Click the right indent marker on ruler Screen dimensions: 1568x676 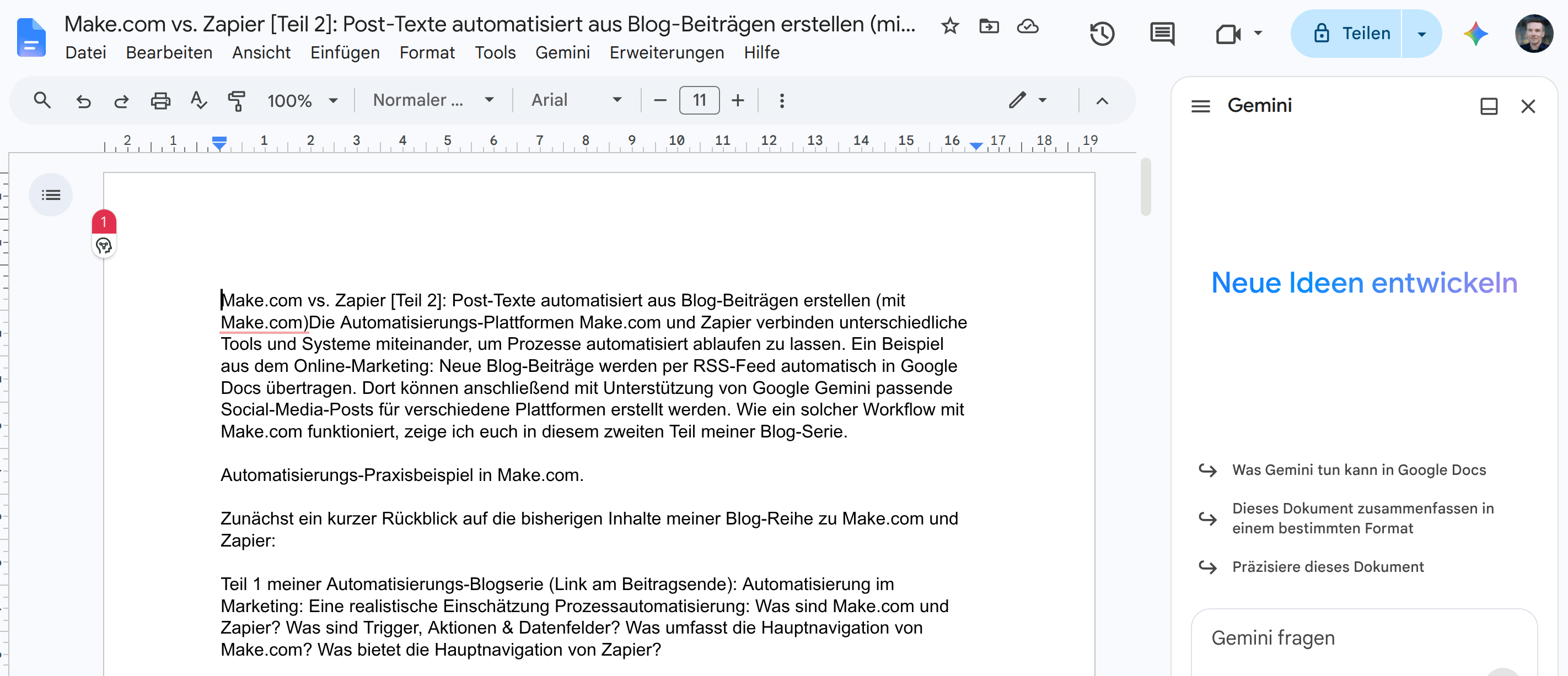pos(976,145)
